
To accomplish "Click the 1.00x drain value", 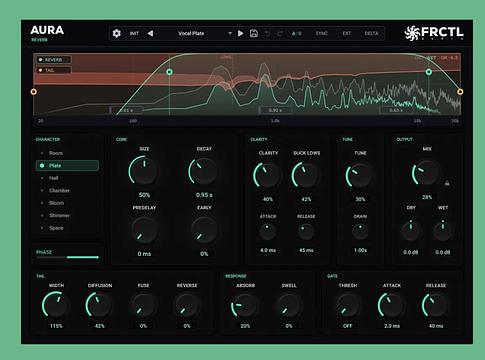I will tap(360, 250).
